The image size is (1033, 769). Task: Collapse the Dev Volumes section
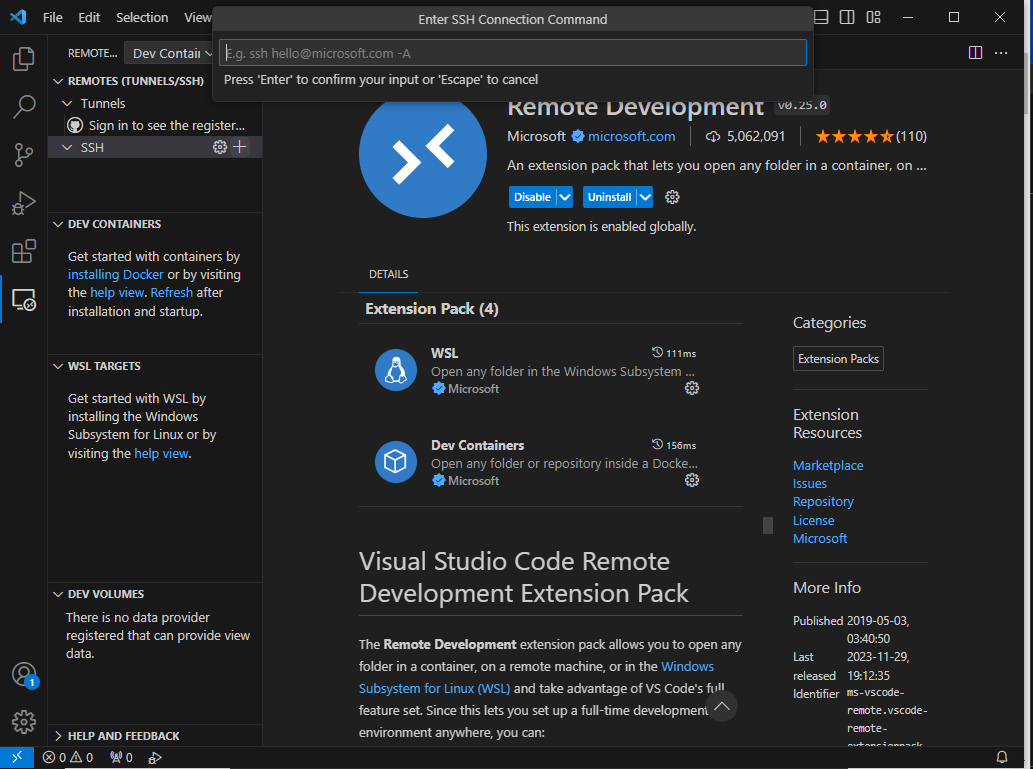coord(59,594)
